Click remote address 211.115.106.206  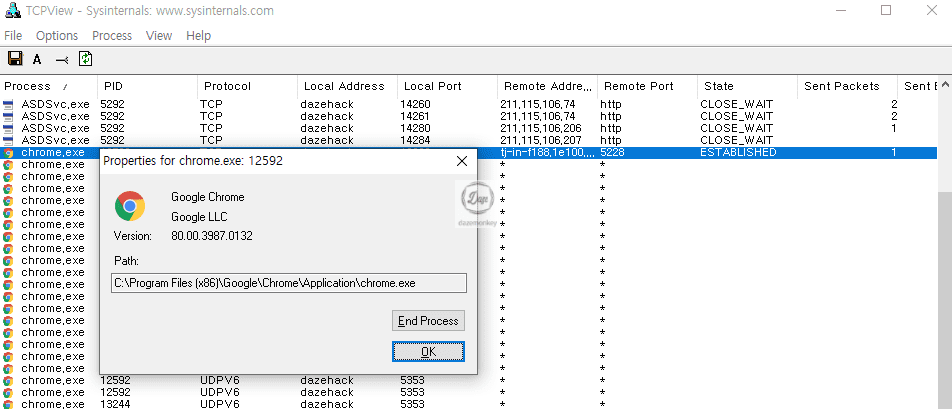coord(541,128)
